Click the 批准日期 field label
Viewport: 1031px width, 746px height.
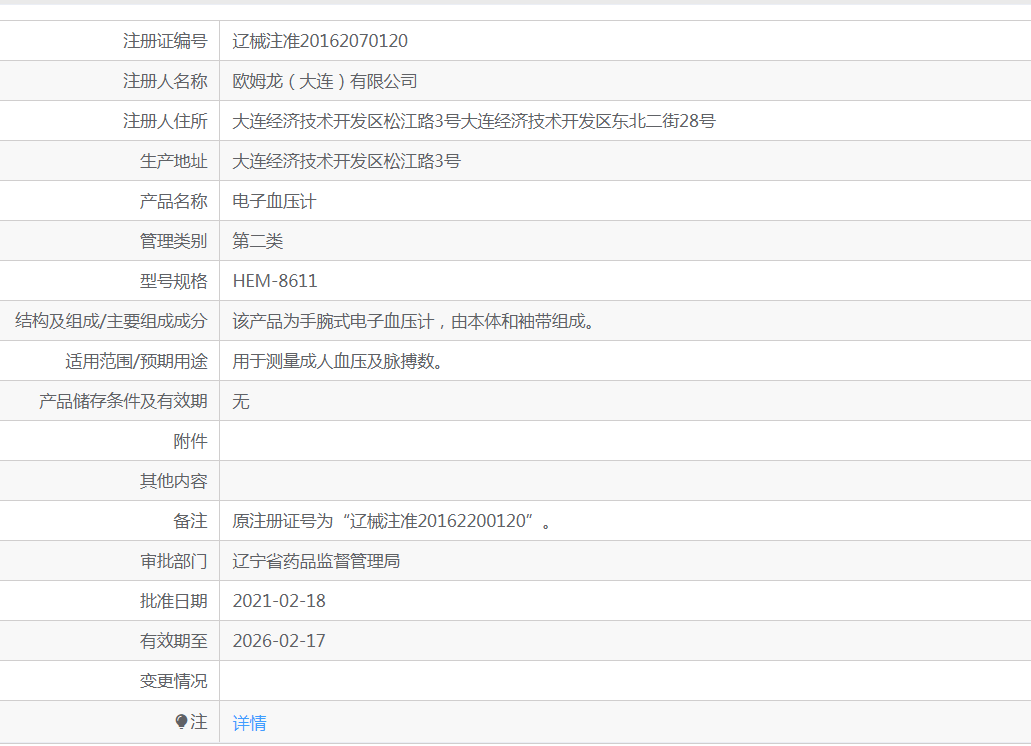click(x=174, y=601)
